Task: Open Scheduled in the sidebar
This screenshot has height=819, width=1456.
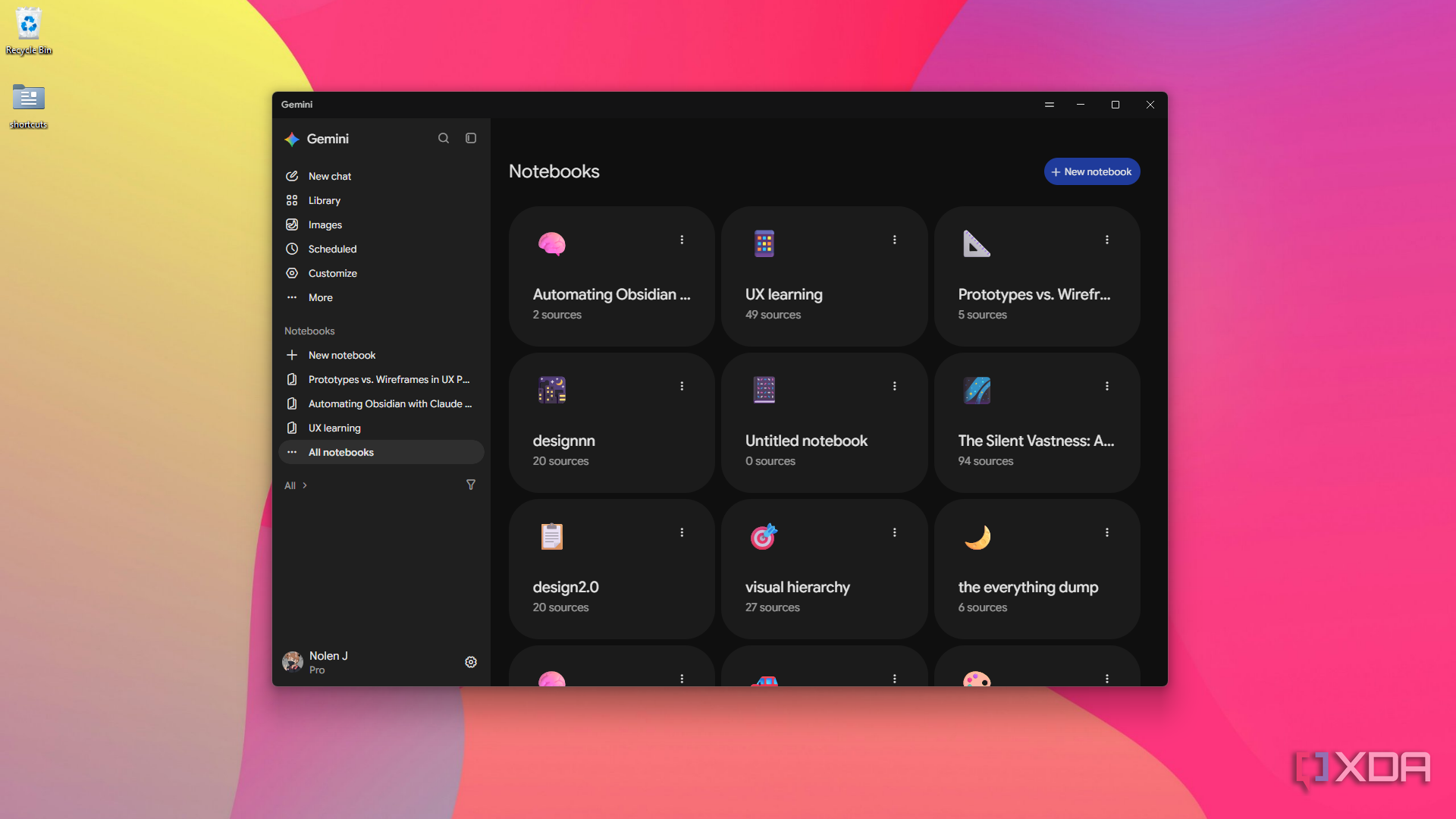Action: pos(381,249)
